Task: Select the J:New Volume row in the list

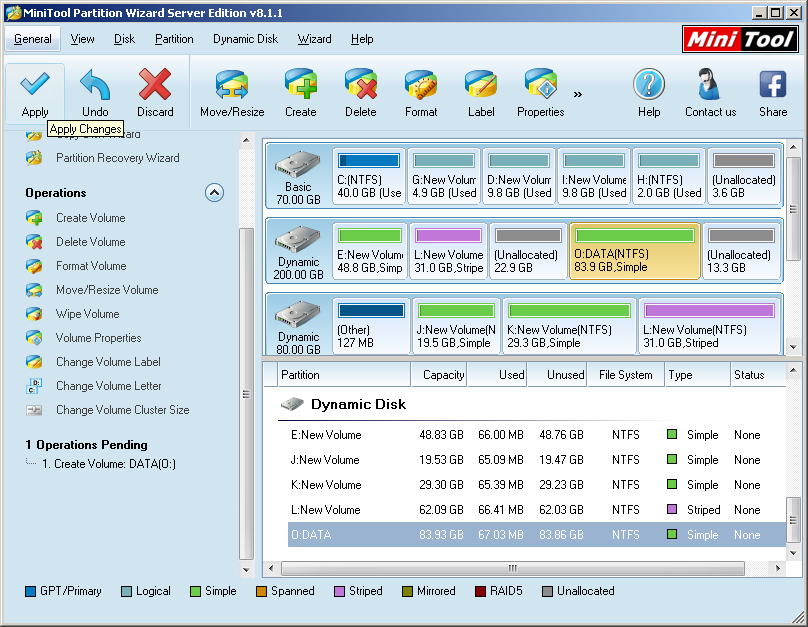Action: click(x=536, y=460)
